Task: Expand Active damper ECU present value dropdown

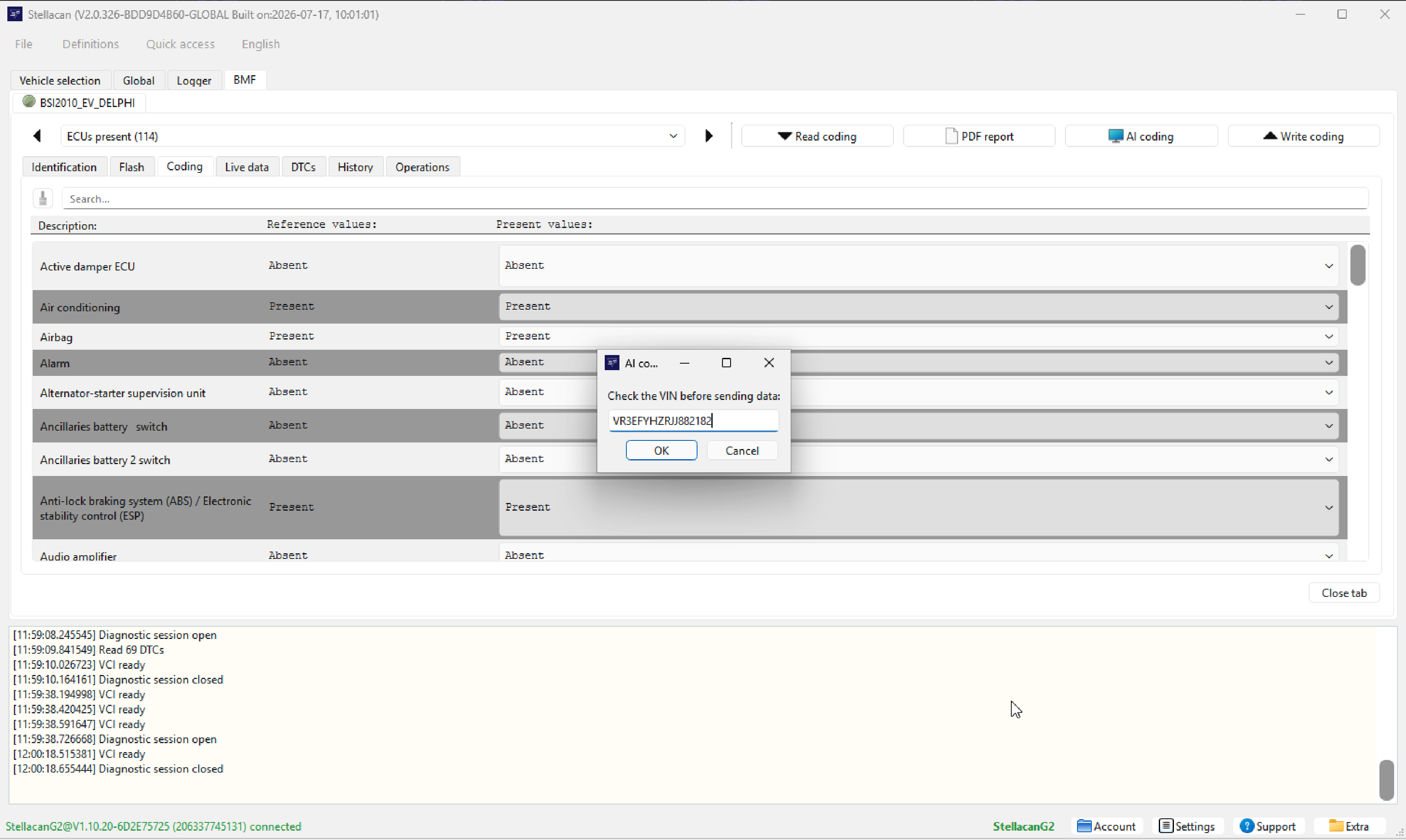Action: coord(1328,266)
